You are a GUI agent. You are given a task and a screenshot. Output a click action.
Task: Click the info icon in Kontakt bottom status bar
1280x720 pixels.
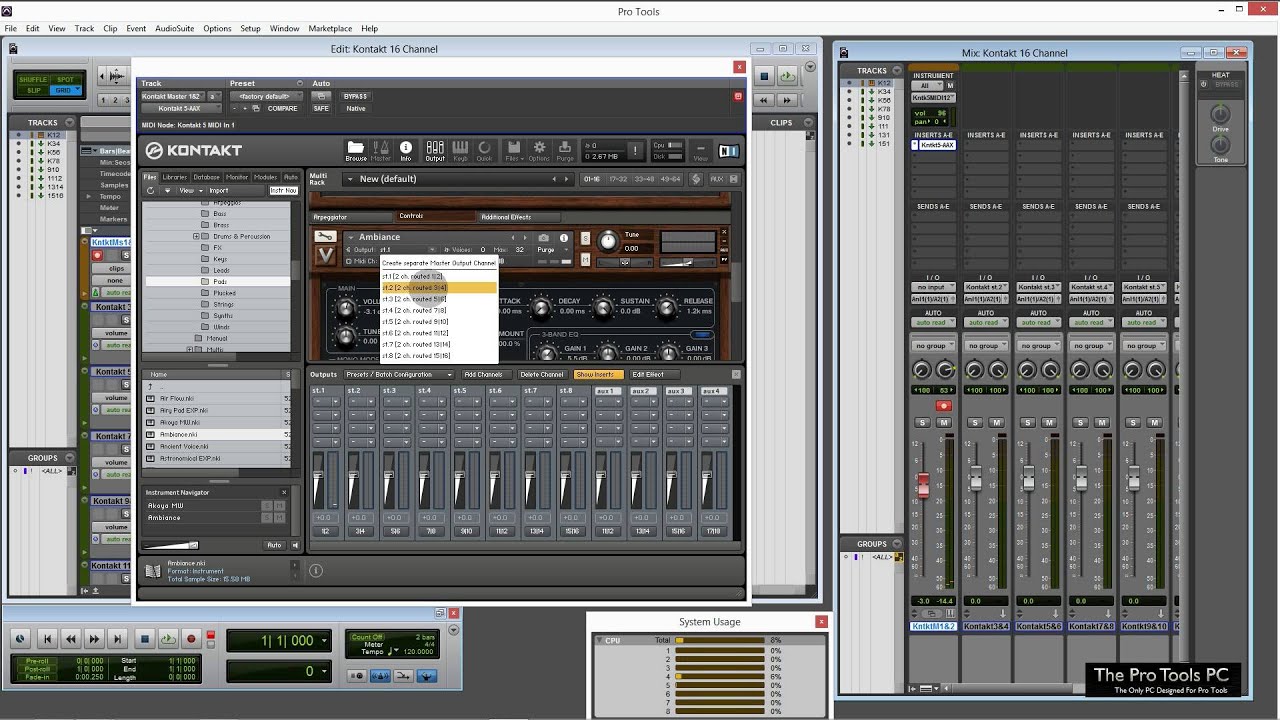[316, 570]
